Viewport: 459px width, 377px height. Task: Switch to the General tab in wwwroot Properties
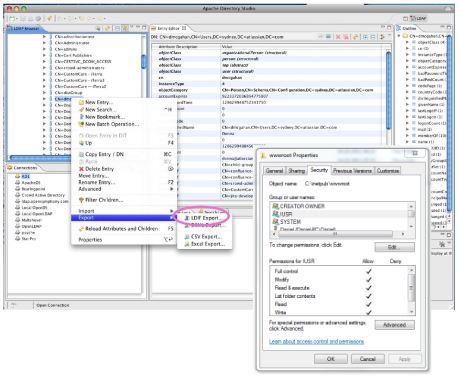coord(274,171)
